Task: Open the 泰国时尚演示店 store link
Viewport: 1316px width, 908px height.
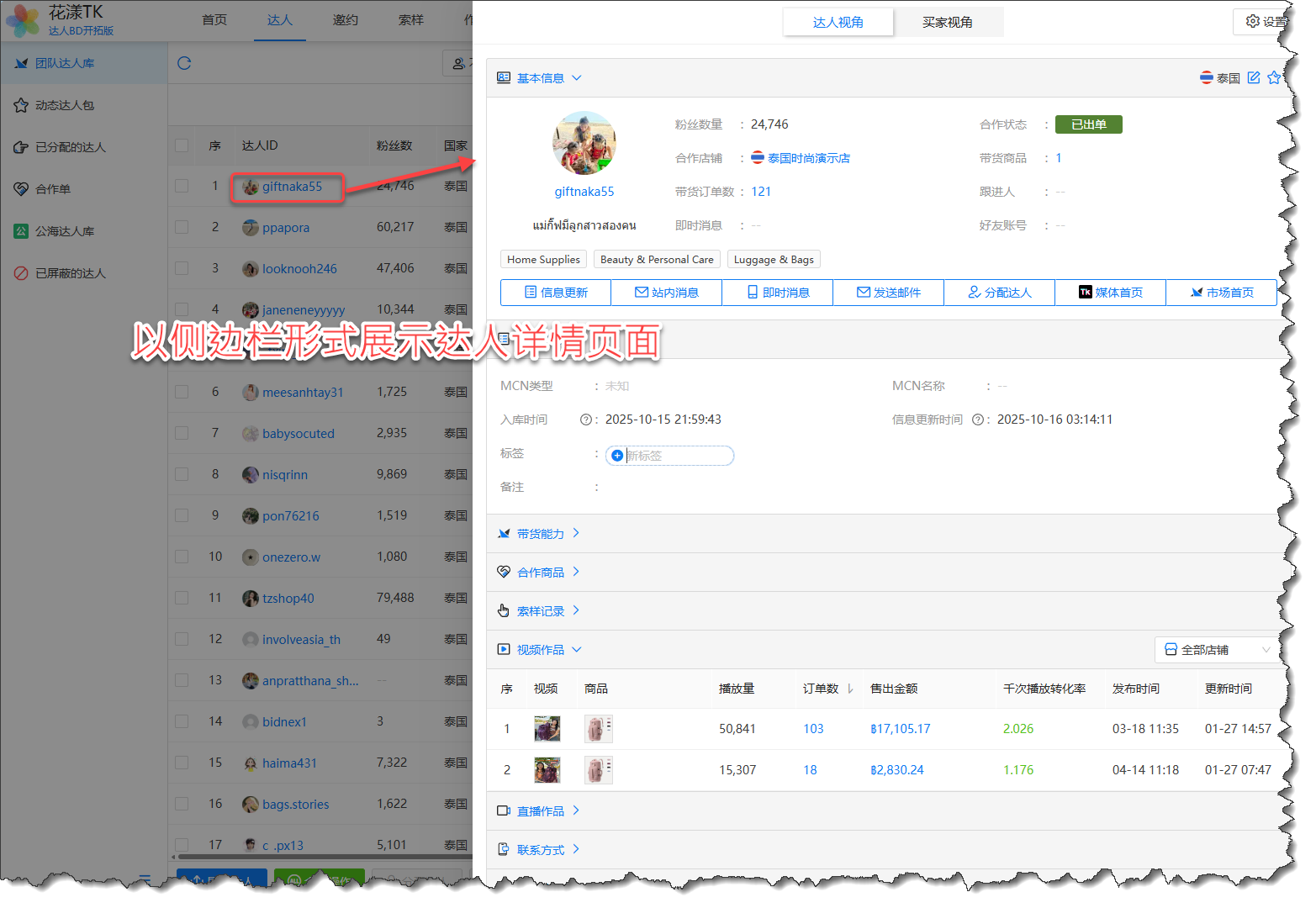Action: click(x=808, y=158)
